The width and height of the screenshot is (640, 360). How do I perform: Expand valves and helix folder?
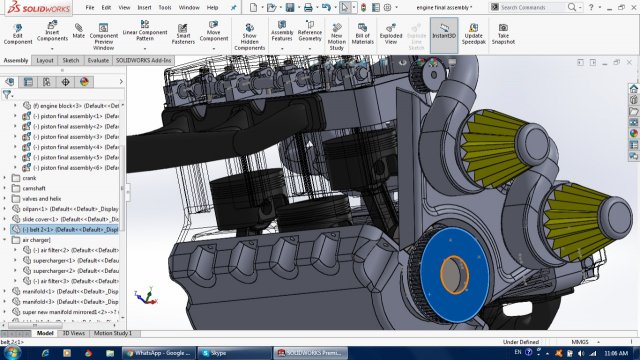5,198
